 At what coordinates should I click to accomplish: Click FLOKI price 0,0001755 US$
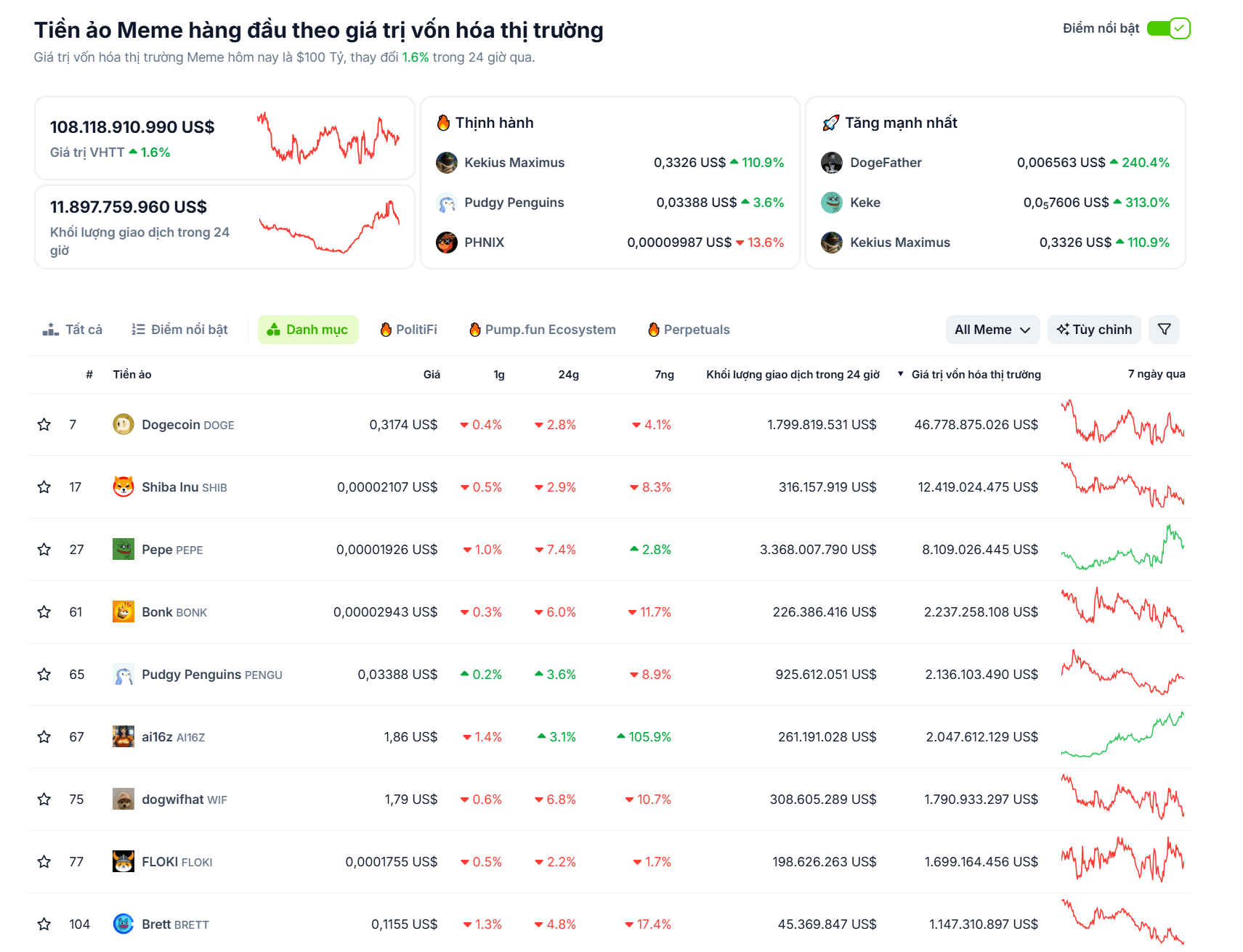coord(392,862)
